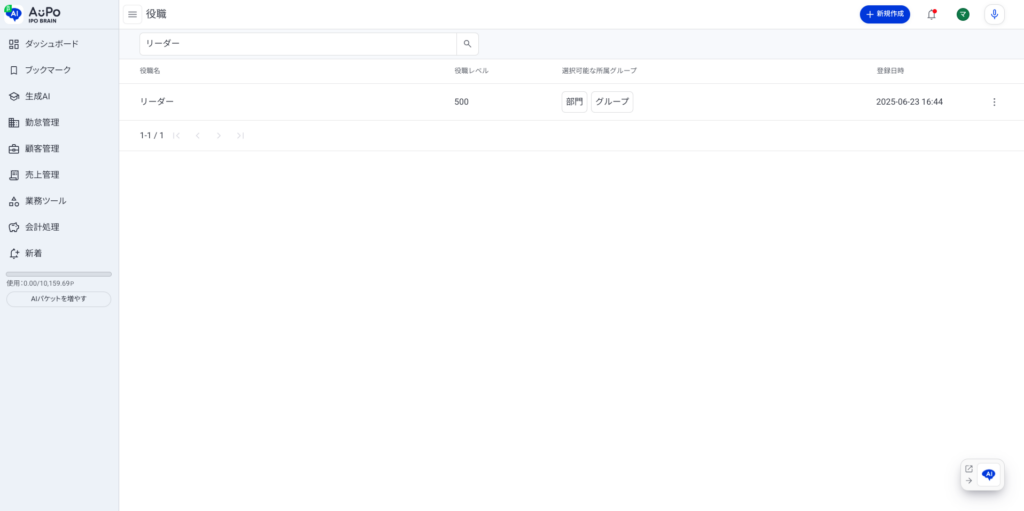Select ブックマーク in the sidebar
This screenshot has height=511, width=1024.
click(47, 70)
